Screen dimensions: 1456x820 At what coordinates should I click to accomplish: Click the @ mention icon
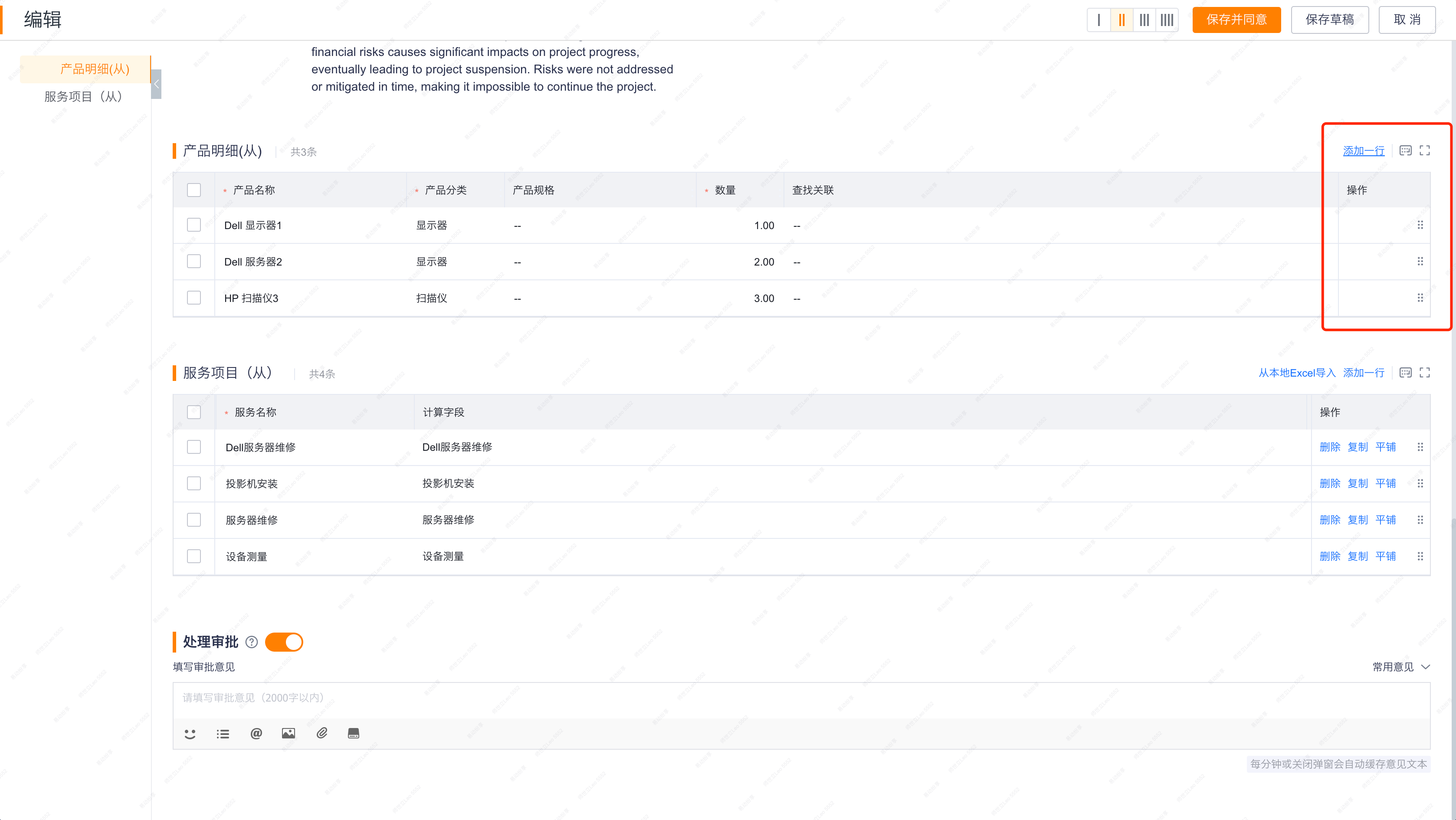[x=256, y=734]
